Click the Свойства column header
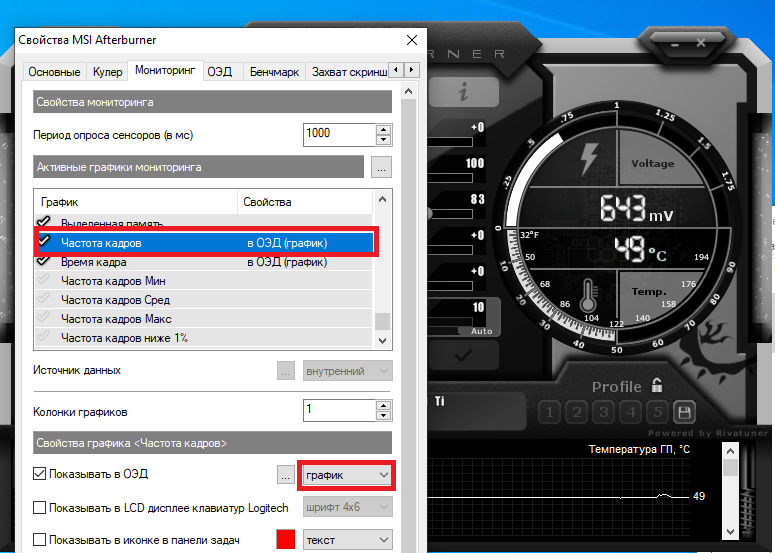This screenshot has height=553, width=775. pos(304,202)
